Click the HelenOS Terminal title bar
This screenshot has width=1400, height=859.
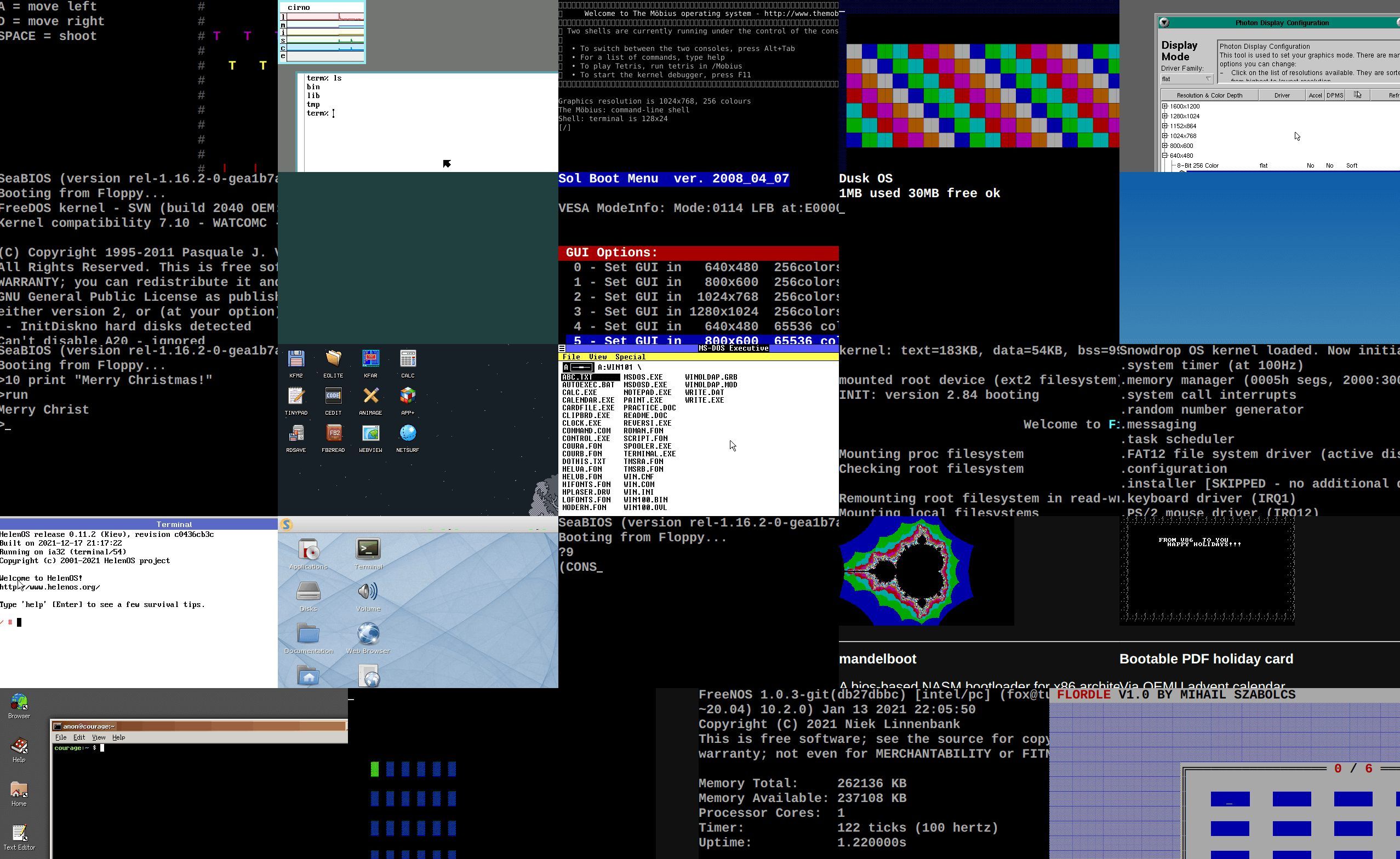click(139, 524)
